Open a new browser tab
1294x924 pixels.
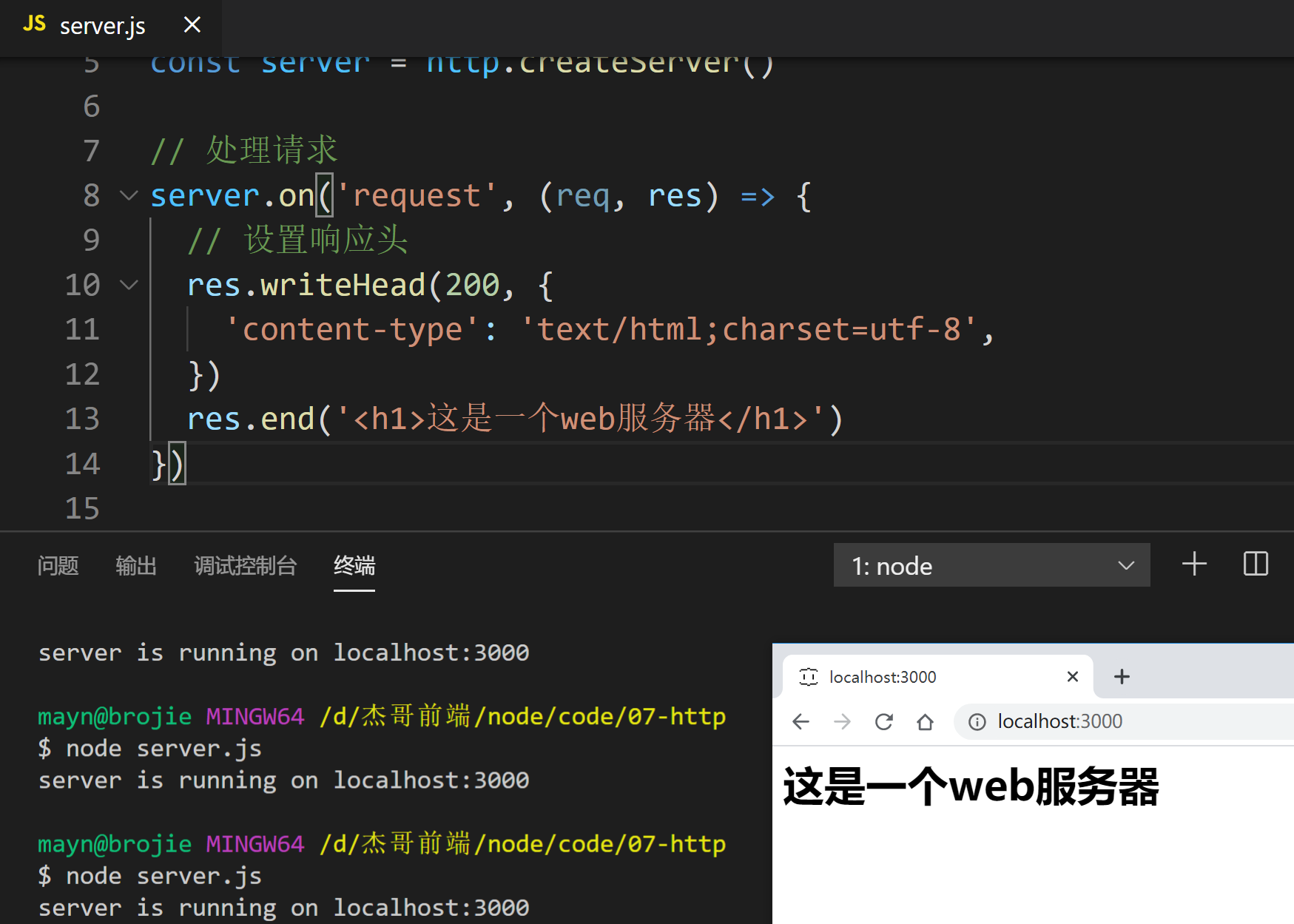pyautogui.click(x=1122, y=676)
